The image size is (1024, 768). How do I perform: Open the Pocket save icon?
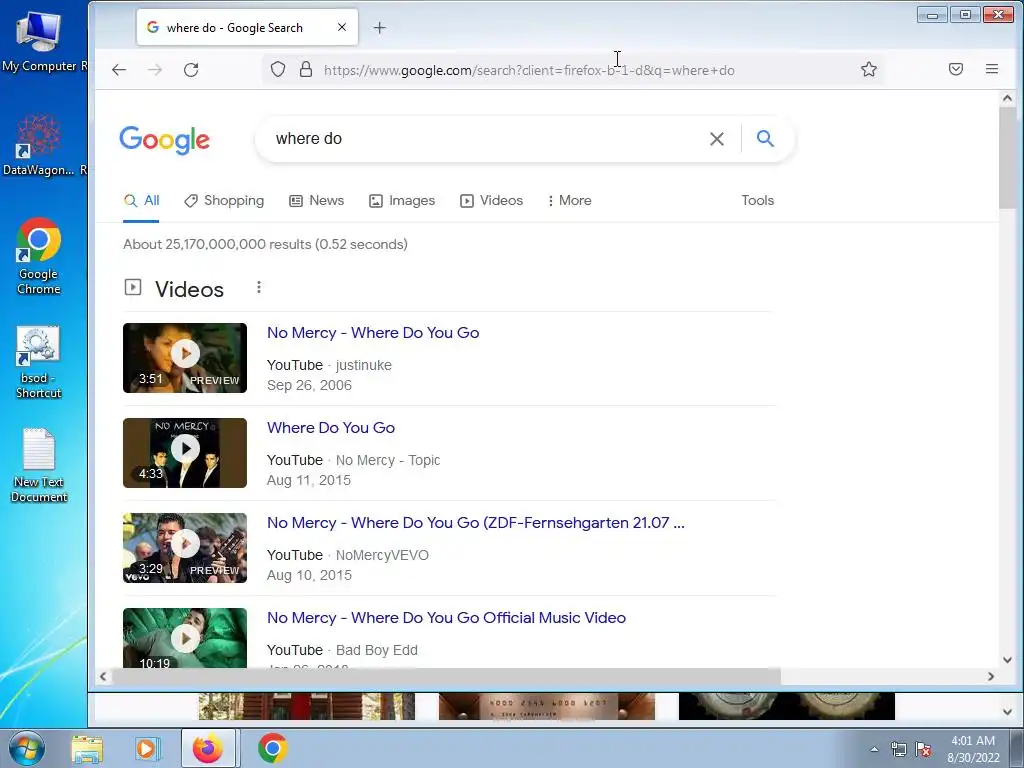click(x=956, y=69)
